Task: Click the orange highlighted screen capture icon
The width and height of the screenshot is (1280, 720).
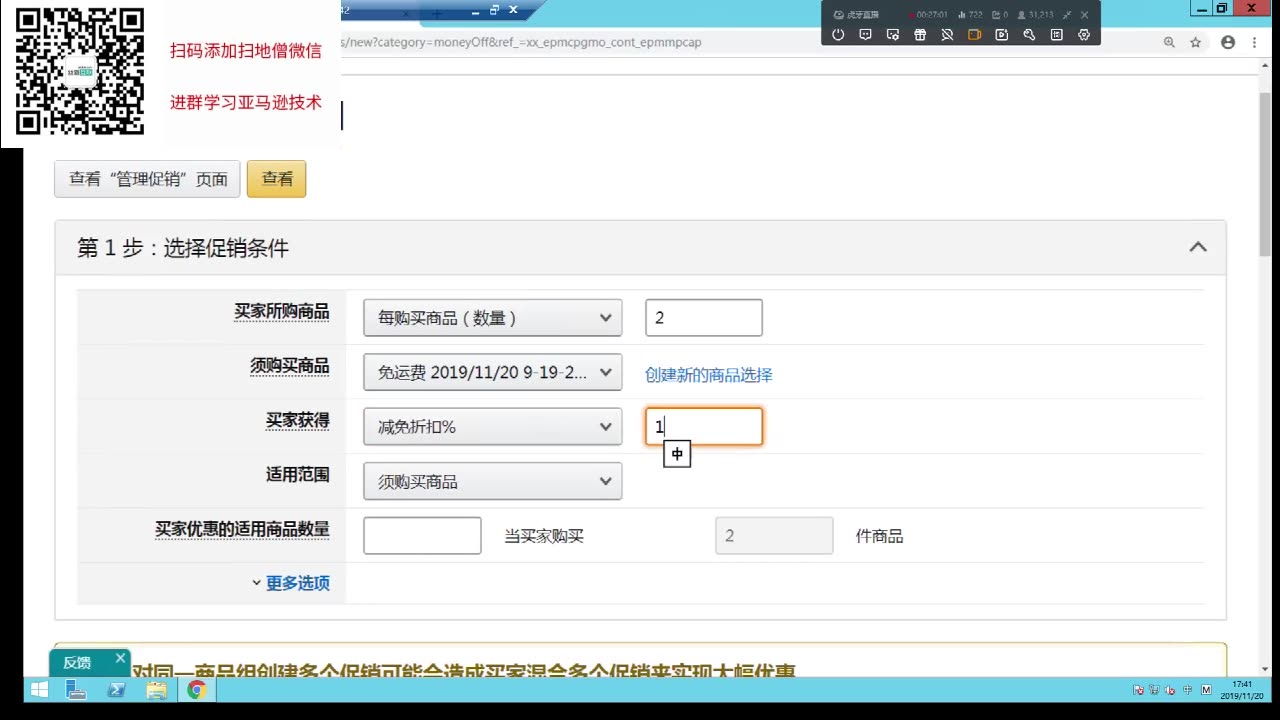Action: tap(974, 34)
